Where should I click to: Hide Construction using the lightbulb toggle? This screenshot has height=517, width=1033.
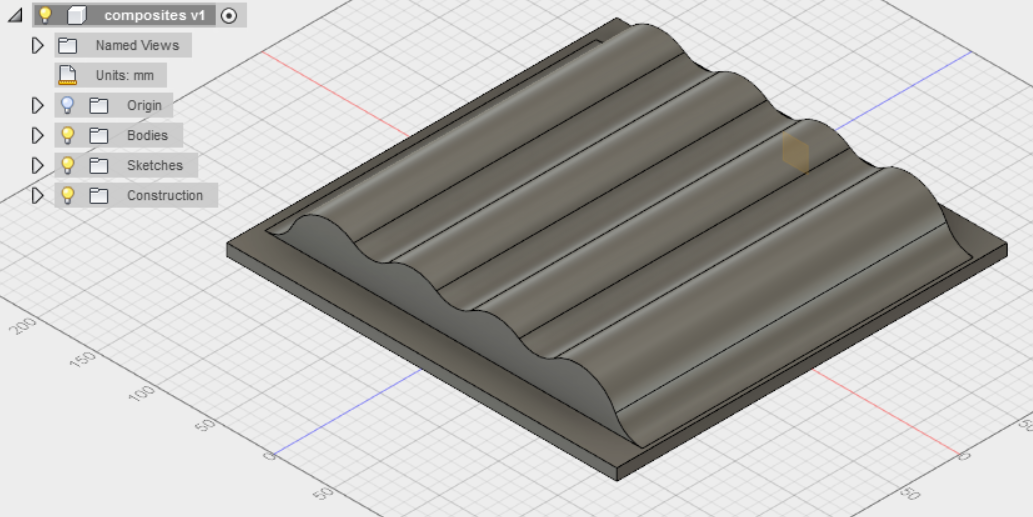(67, 195)
